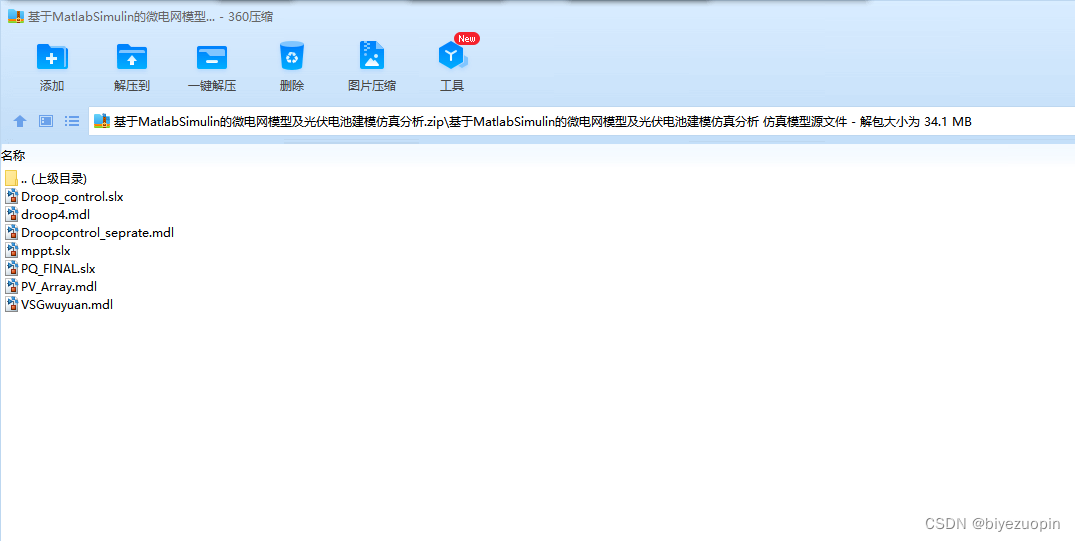Select file VSGwuyuan.mdl
The width and height of the screenshot is (1075, 541).
click(x=67, y=304)
